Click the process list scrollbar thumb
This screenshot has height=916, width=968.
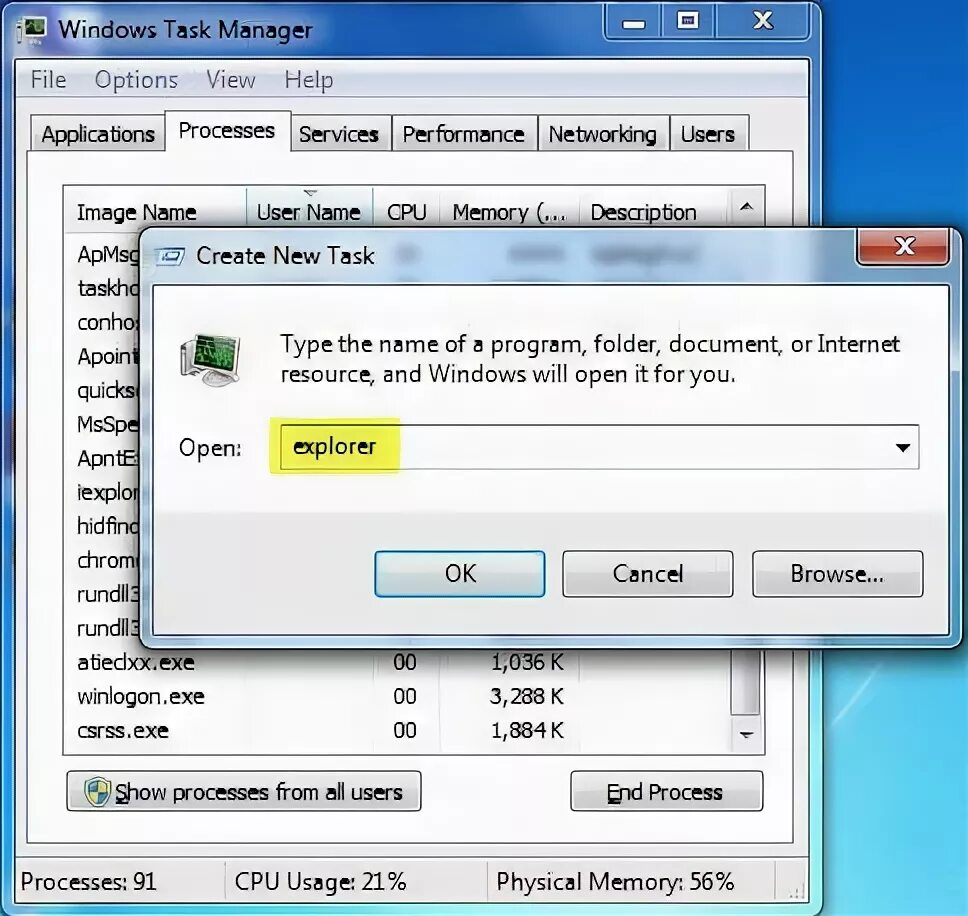pyautogui.click(x=746, y=682)
